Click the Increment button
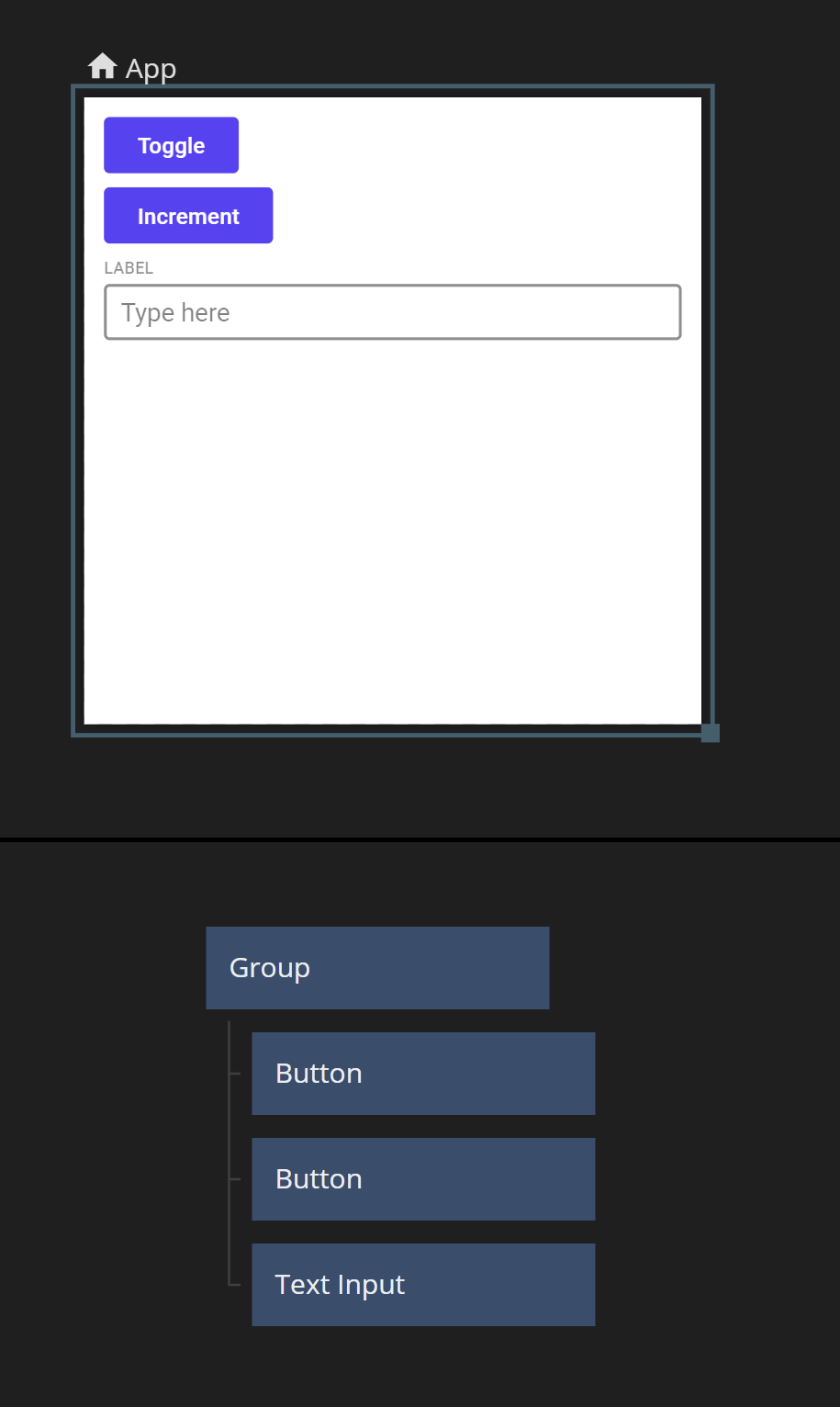 pyautogui.click(x=188, y=216)
